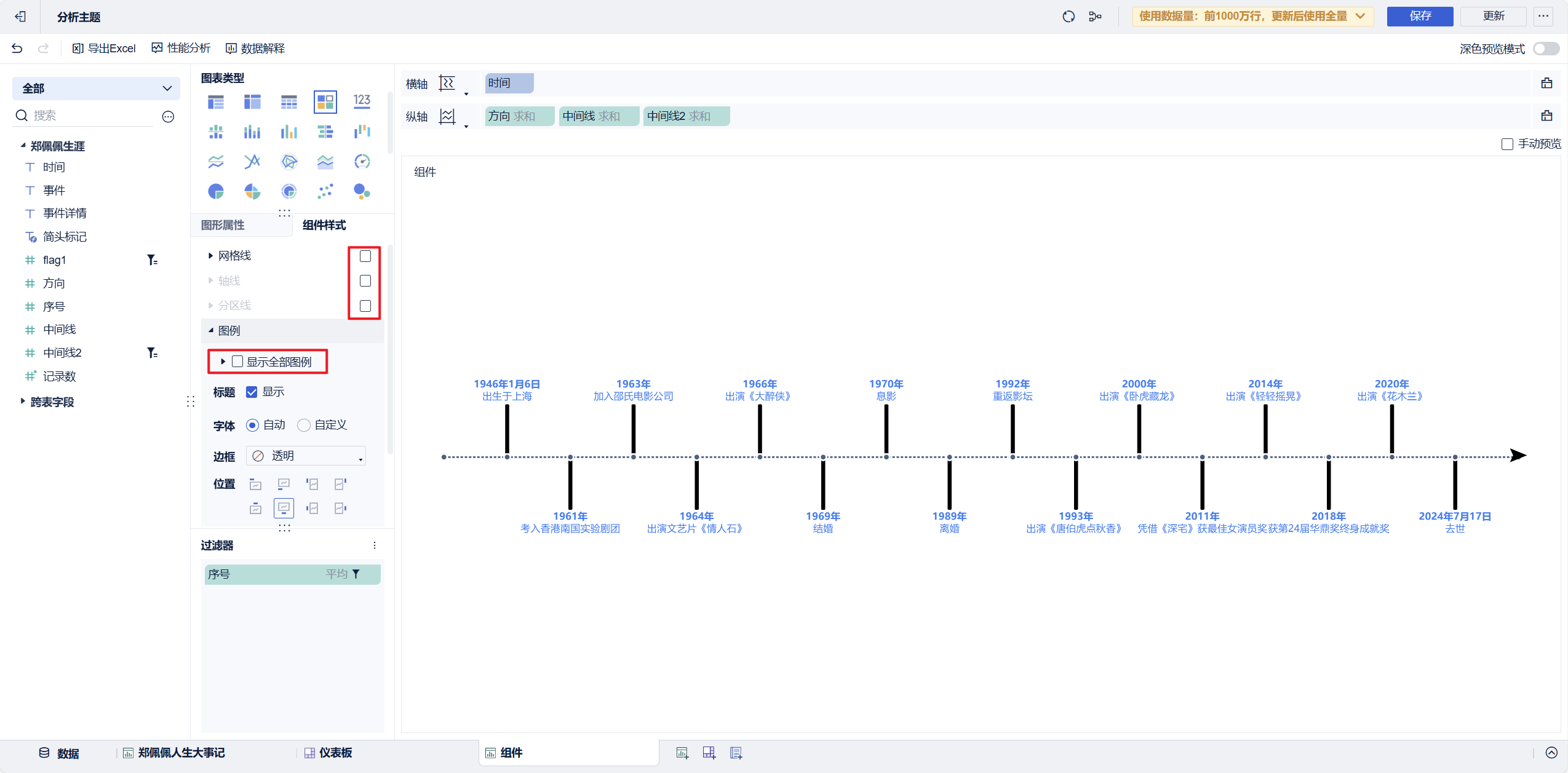This screenshot has height=773, width=1568.
Task: Open the 数据 bottom tab
Action: (59, 753)
